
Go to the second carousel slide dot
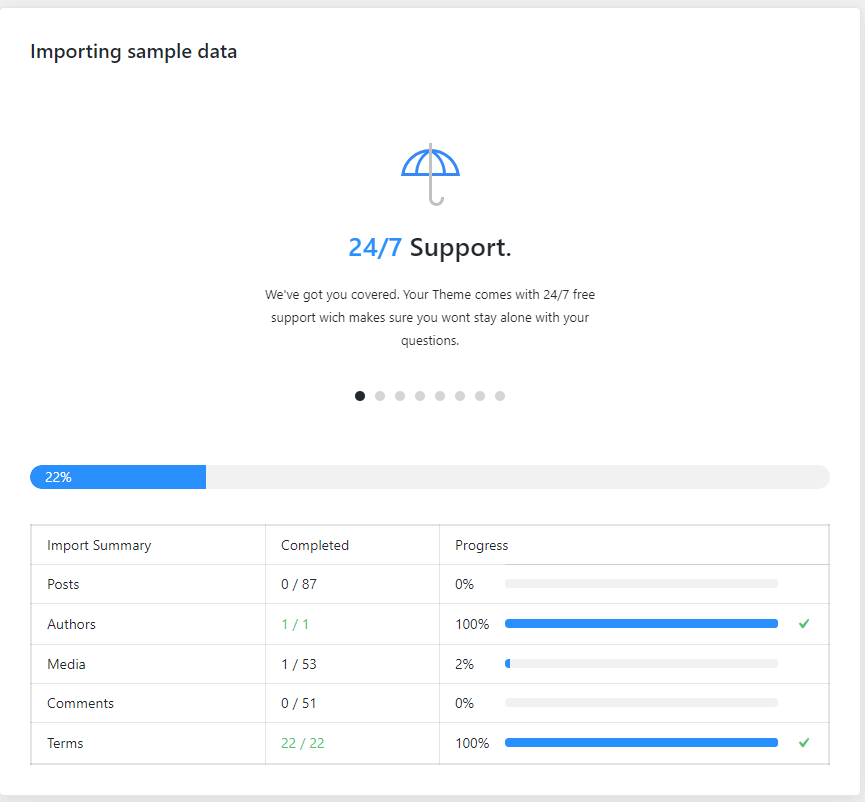[x=380, y=396]
